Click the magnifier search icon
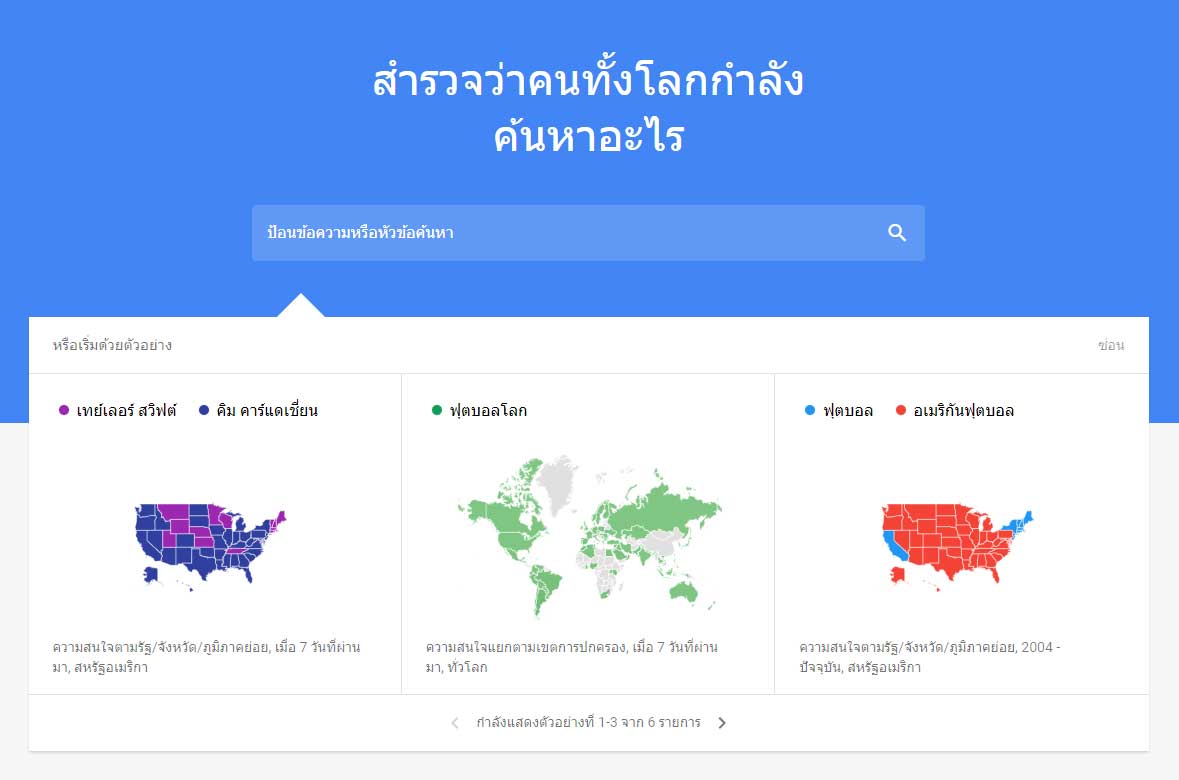Screen dimensions: 1179x780 point(896,232)
